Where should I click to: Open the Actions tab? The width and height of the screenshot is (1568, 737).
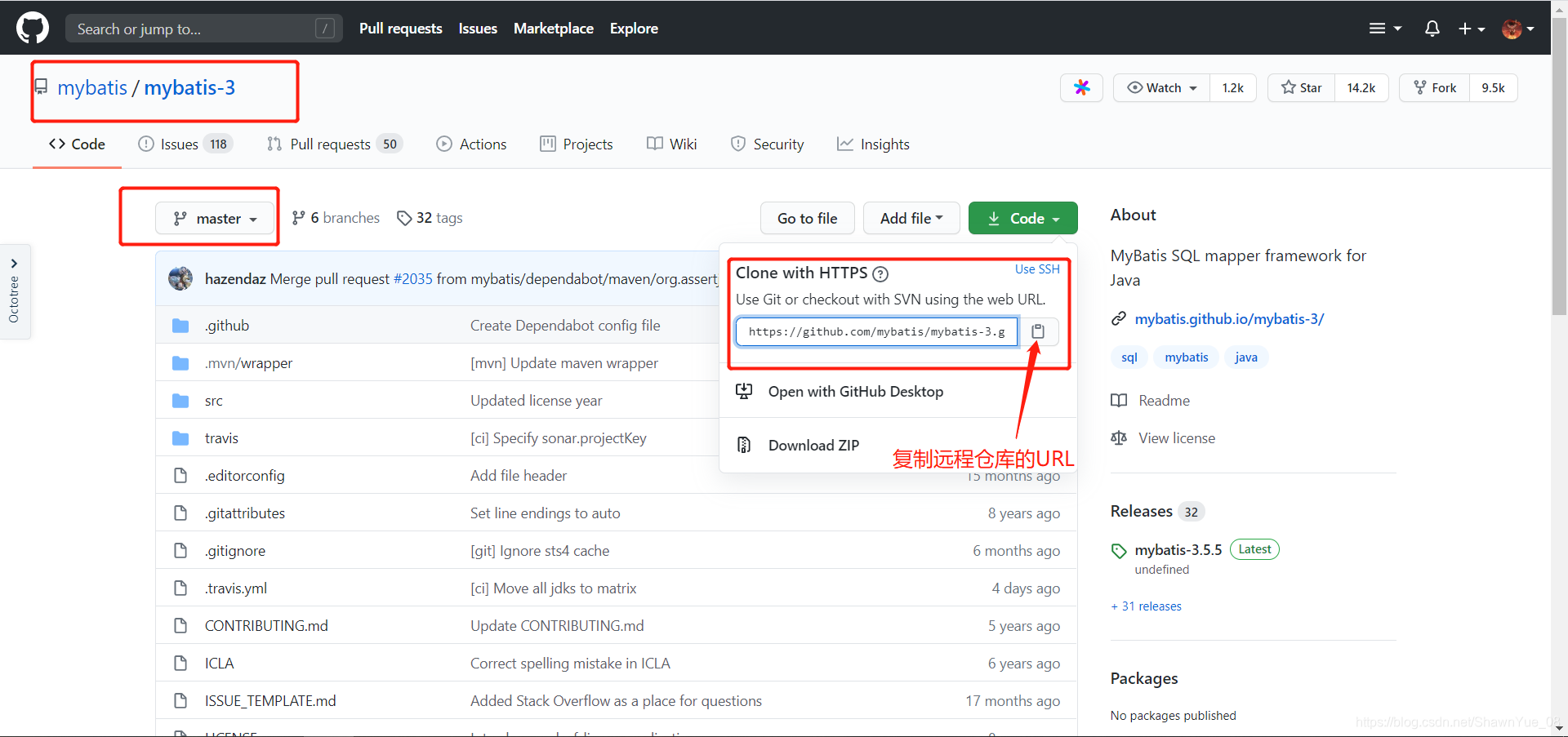click(471, 144)
